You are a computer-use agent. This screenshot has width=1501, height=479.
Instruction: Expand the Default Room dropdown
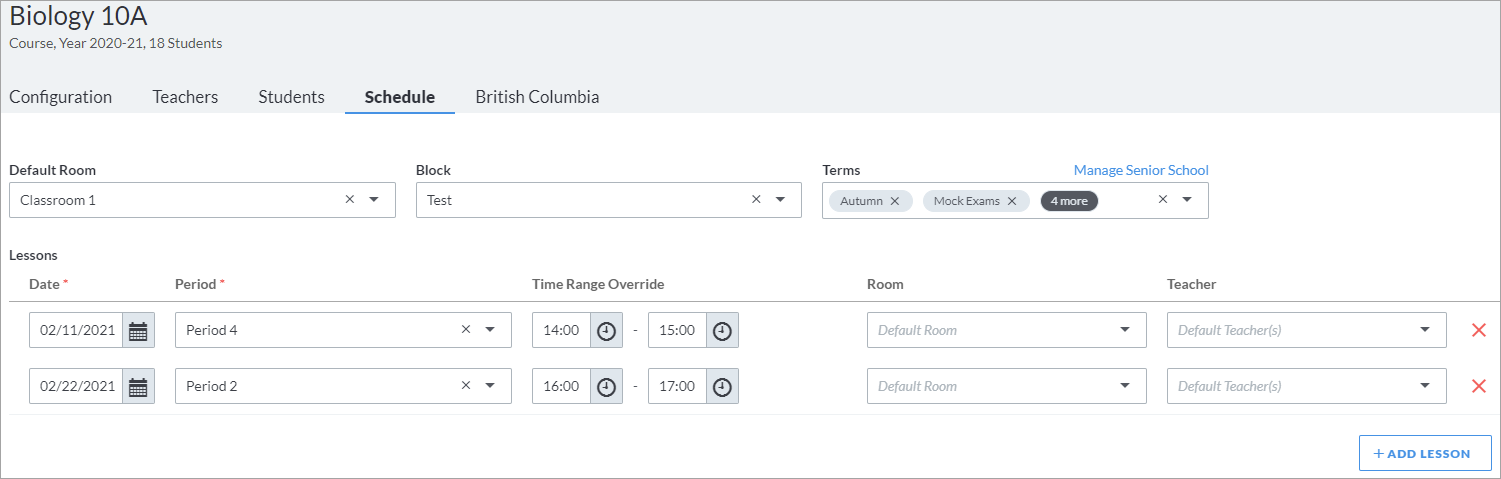374,200
